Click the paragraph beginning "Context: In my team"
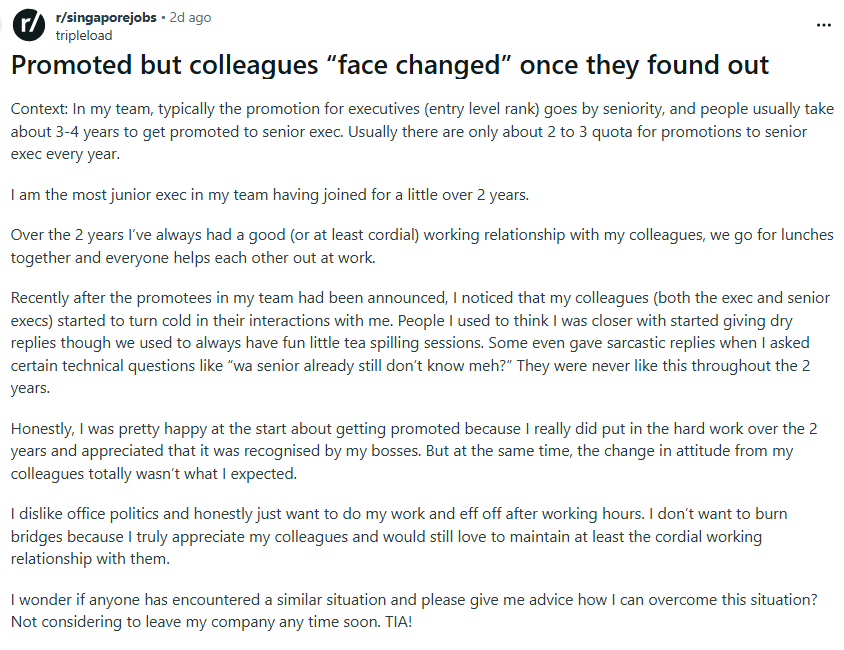 (420, 132)
